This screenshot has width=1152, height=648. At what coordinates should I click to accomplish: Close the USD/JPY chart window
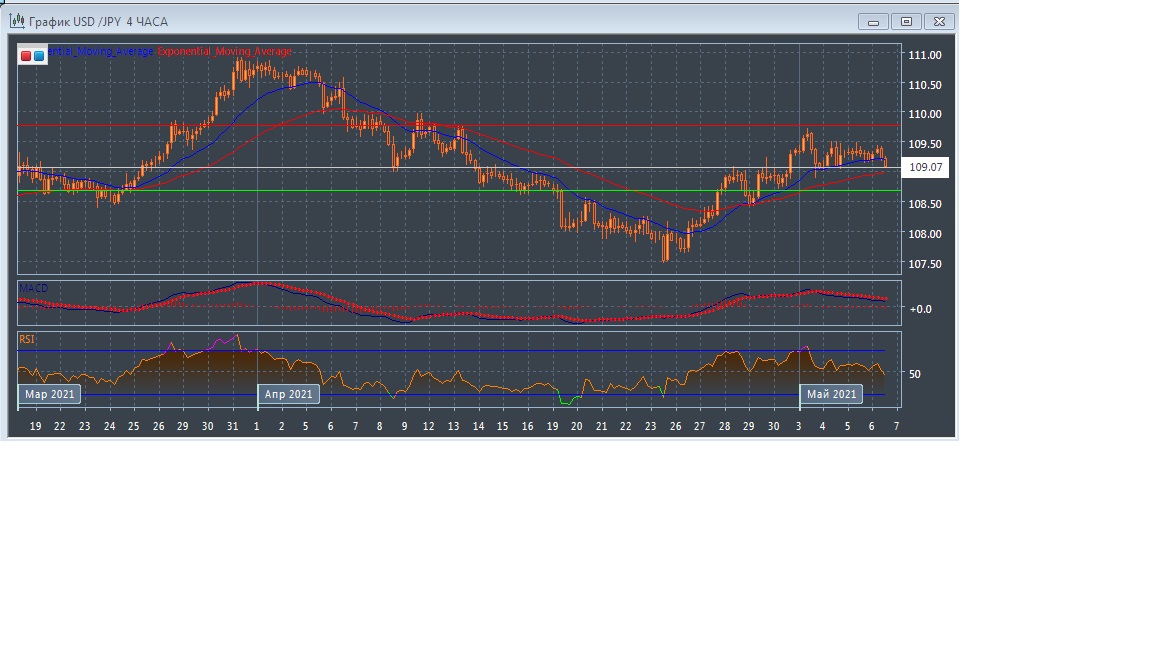pos(939,22)
